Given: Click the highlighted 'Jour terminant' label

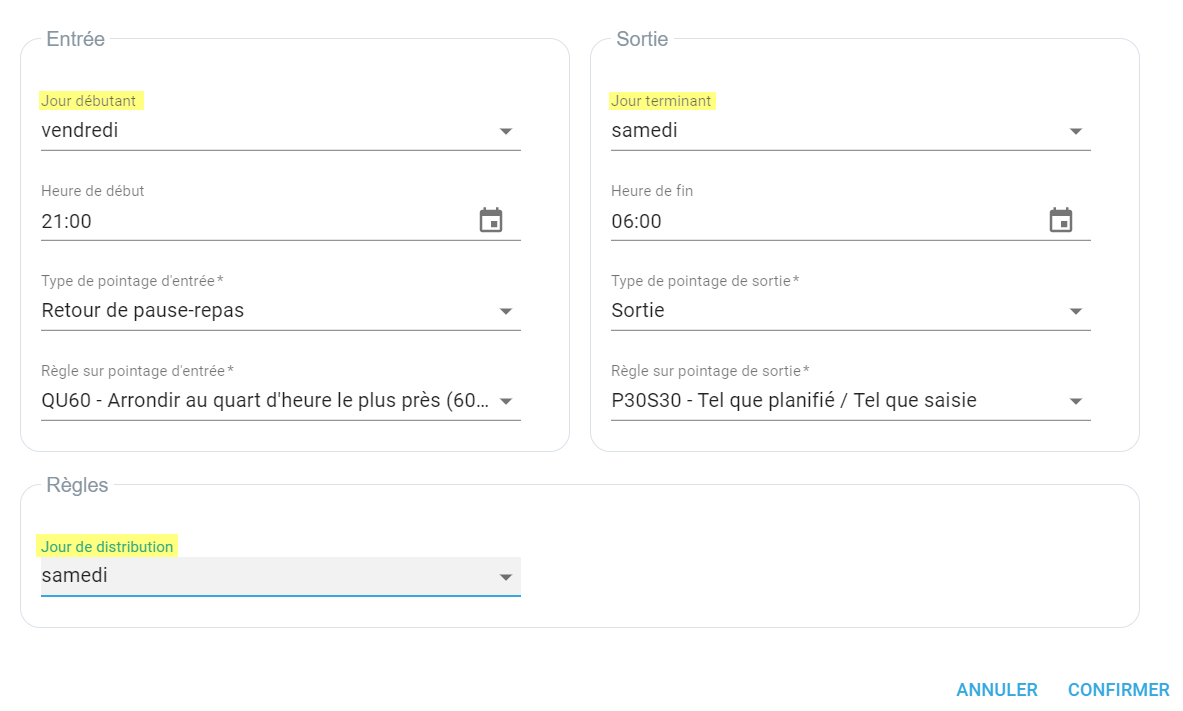Looking at the screenshot, I should [661, 101].
